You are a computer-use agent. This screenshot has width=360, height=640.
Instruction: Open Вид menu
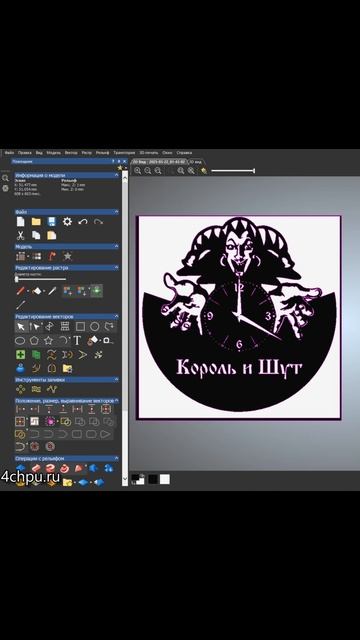[x=39, y=153]
